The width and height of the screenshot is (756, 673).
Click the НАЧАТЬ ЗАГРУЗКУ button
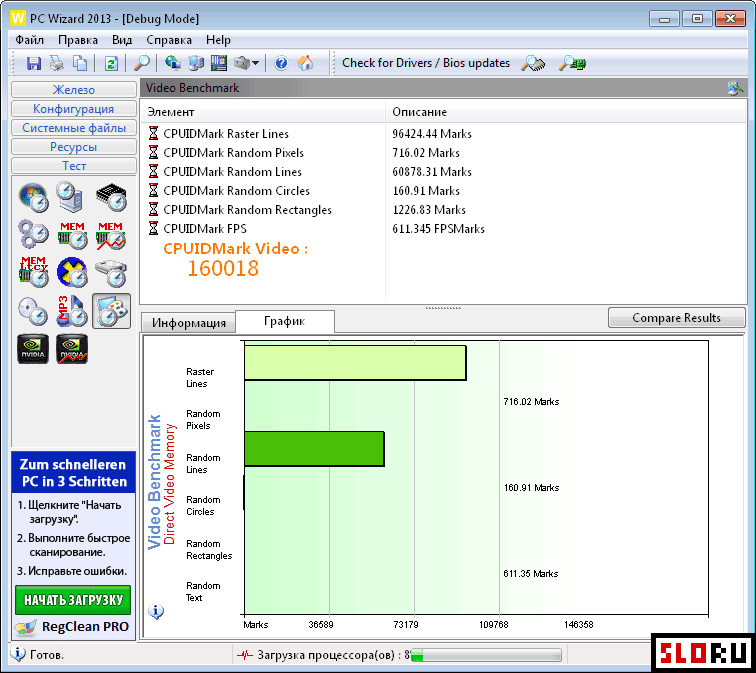[x=73, y=600]
